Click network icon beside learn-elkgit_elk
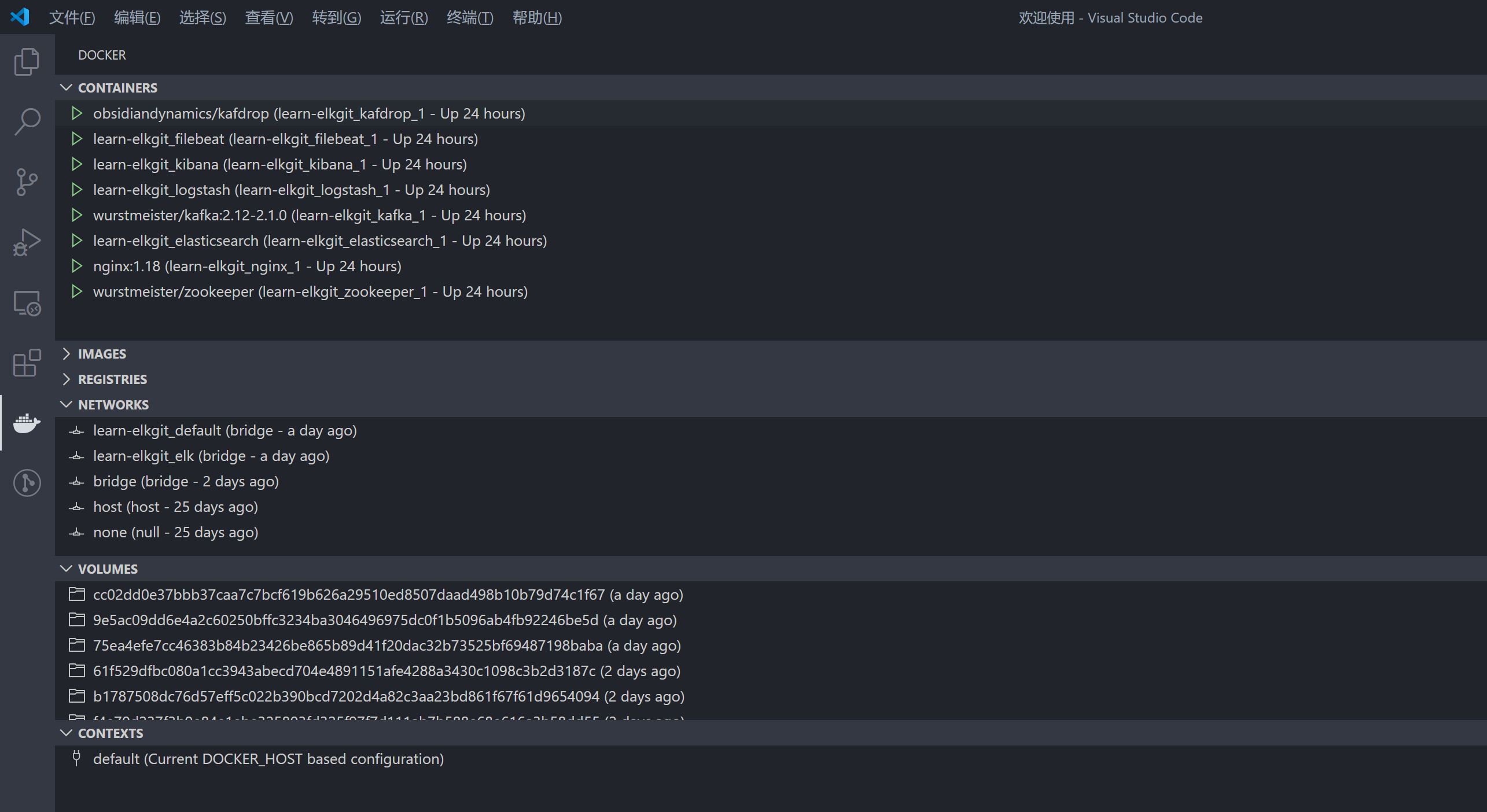 click(x=76, y=456)
